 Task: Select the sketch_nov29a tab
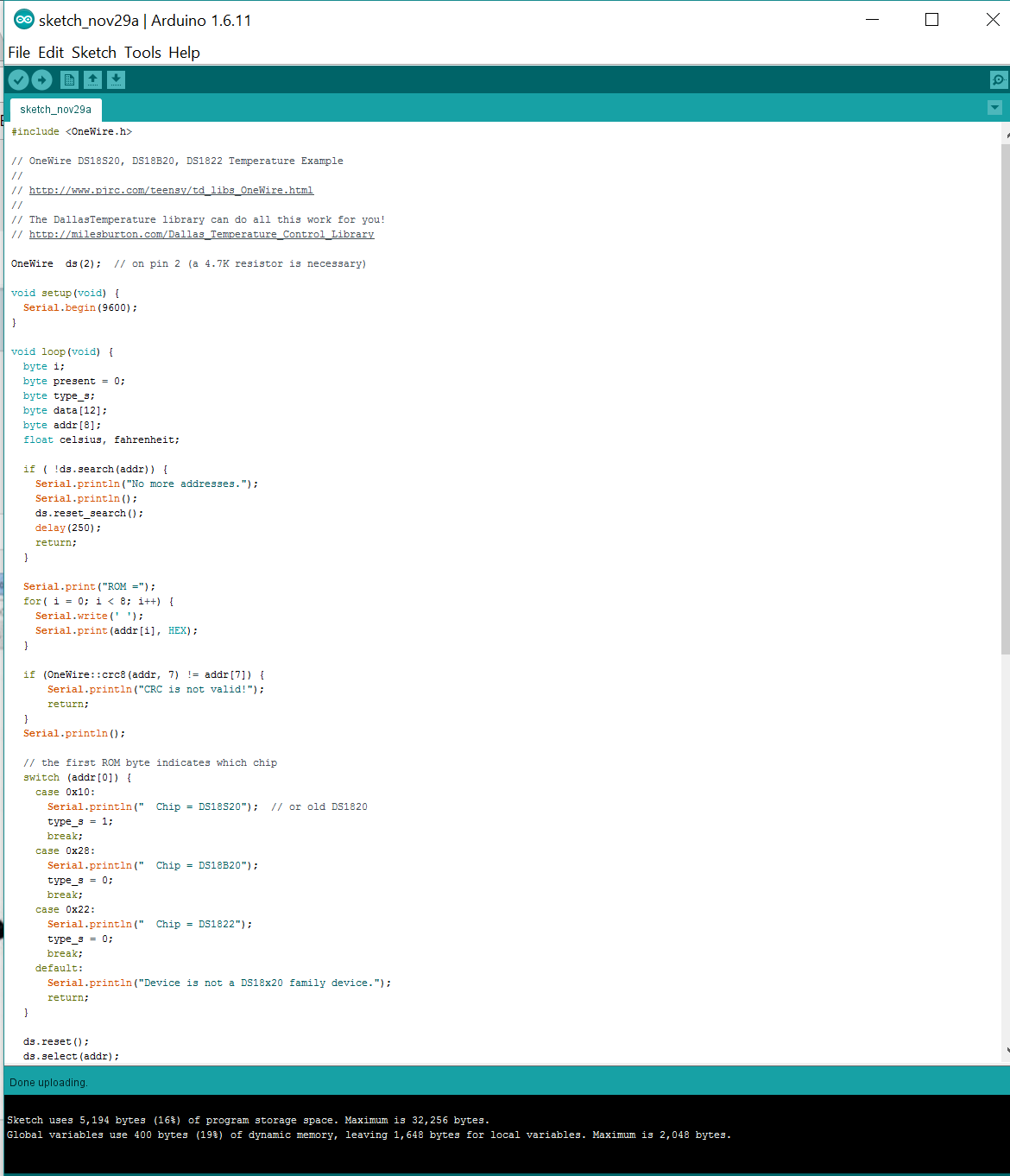tap(55, 110)
